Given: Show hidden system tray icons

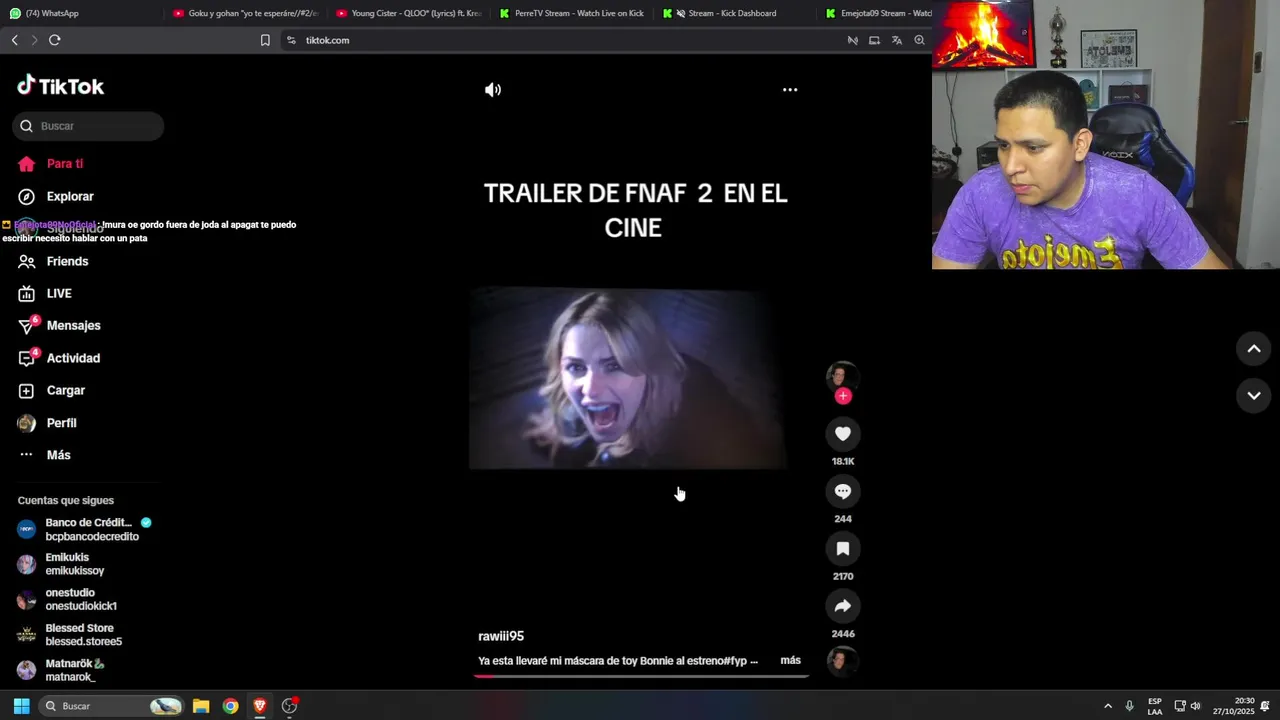Looking at the screenshot, I should tap(1107, 706).
